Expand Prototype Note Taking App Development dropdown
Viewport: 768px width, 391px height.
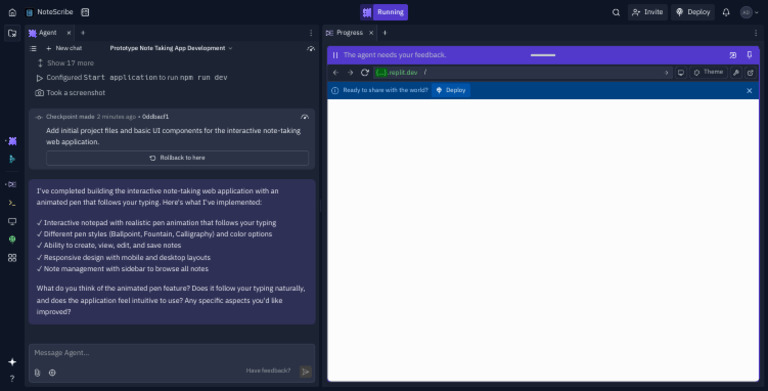click(171, 48)
